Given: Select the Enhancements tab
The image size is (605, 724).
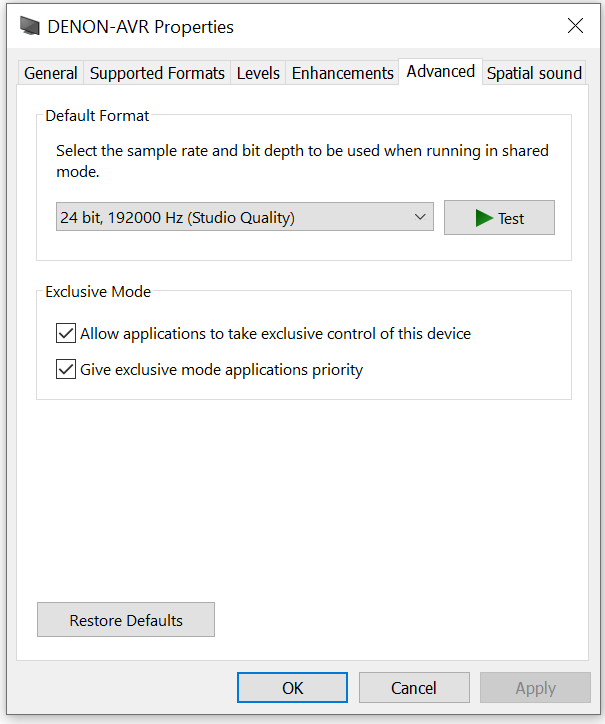Looking at the screenshot, I should tap(342, 73).
